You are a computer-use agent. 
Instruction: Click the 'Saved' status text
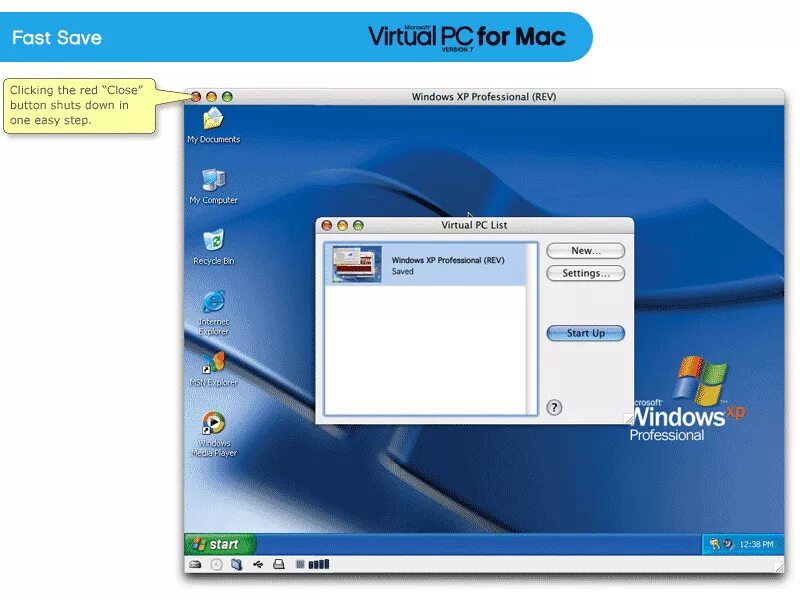(x=403, y=271)
